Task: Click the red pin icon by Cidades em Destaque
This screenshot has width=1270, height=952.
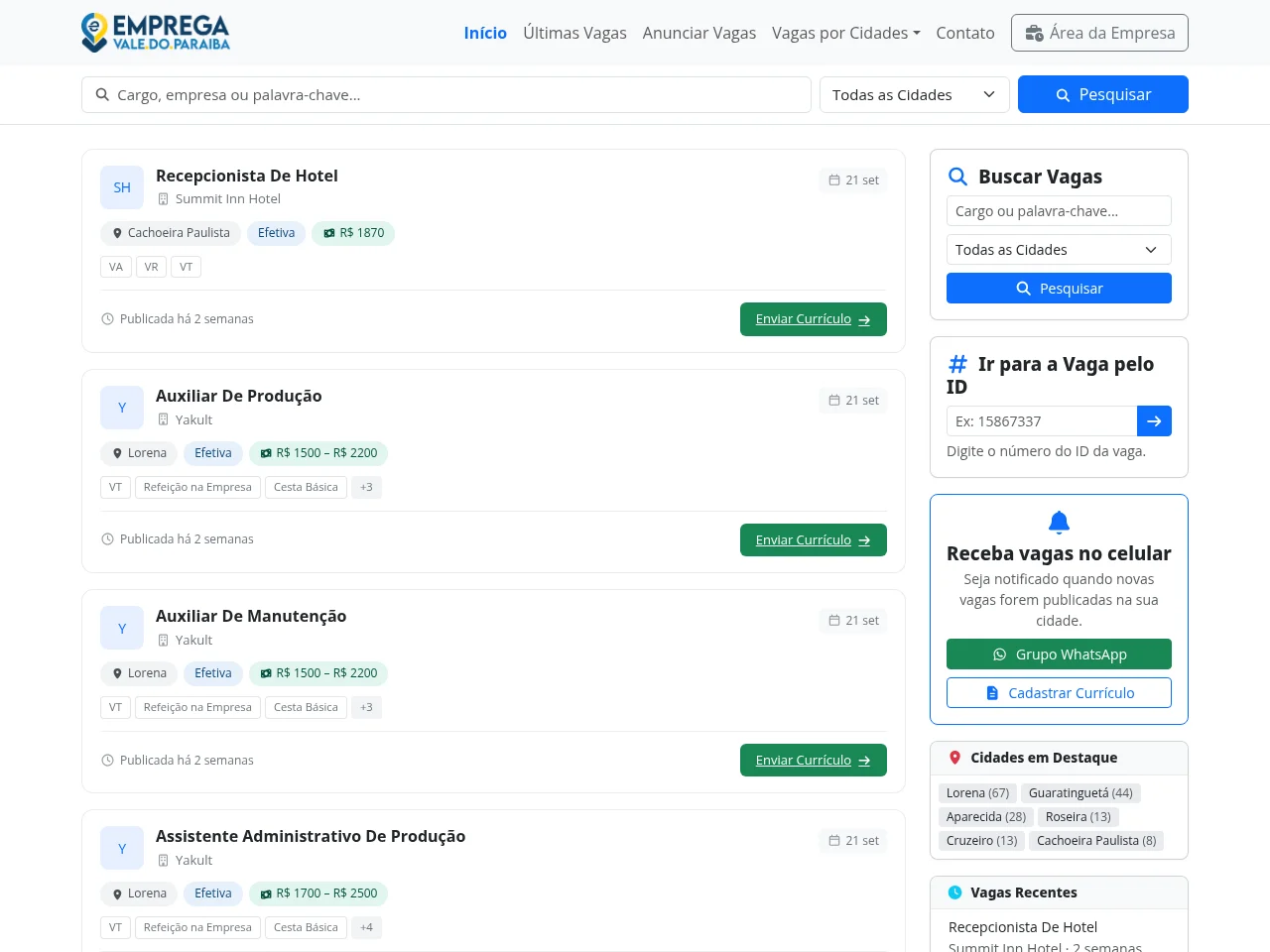Action: (955, 758)
